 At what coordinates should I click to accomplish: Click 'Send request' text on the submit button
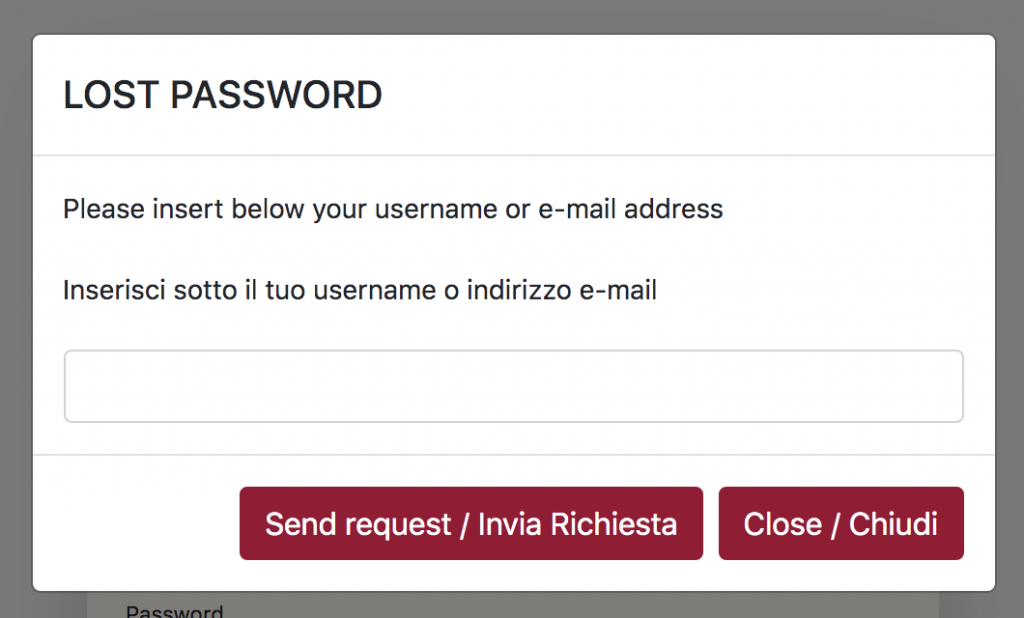[358, 525]
